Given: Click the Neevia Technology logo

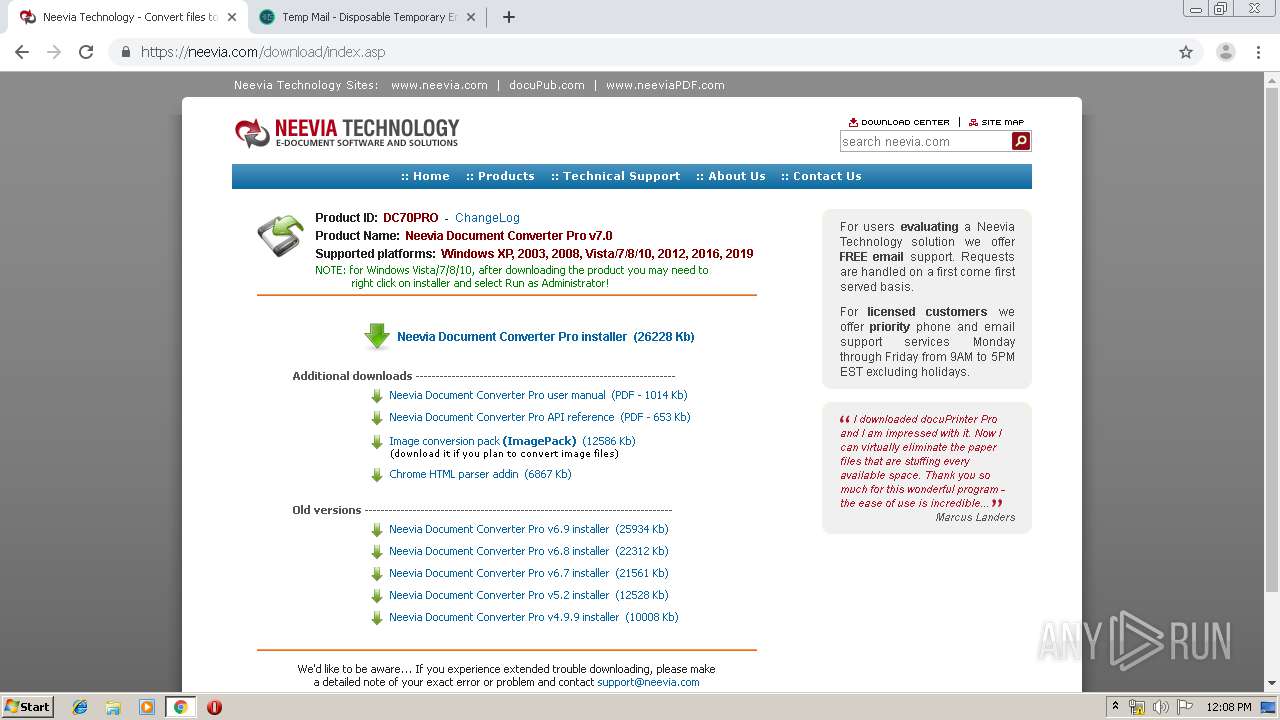Looking at the screenshot, I should click(x=347, y=132).
